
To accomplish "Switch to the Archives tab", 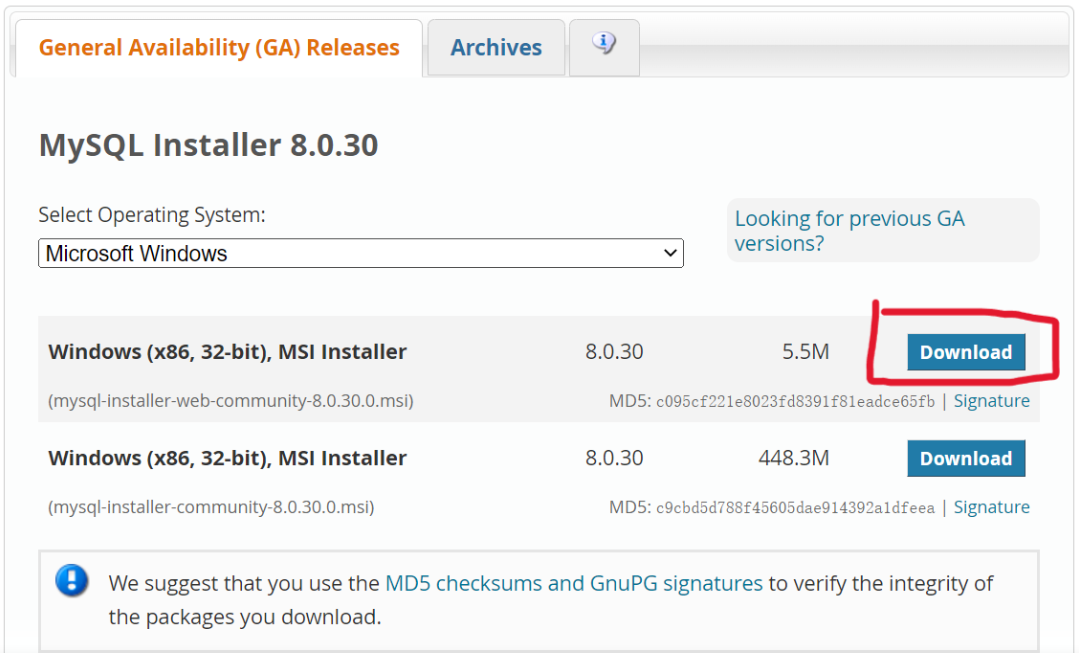I will pyautogui.click(x=496, y=47).
